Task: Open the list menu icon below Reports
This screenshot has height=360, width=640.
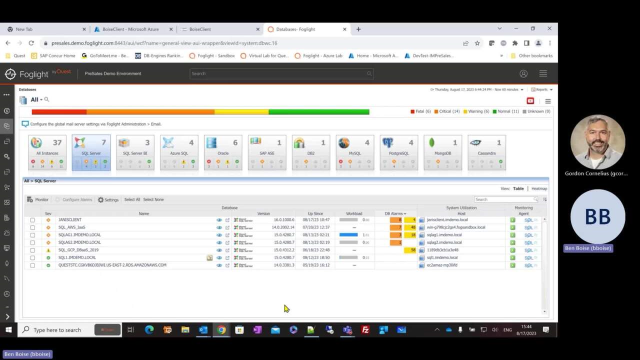Action: [x=548, y=101]
